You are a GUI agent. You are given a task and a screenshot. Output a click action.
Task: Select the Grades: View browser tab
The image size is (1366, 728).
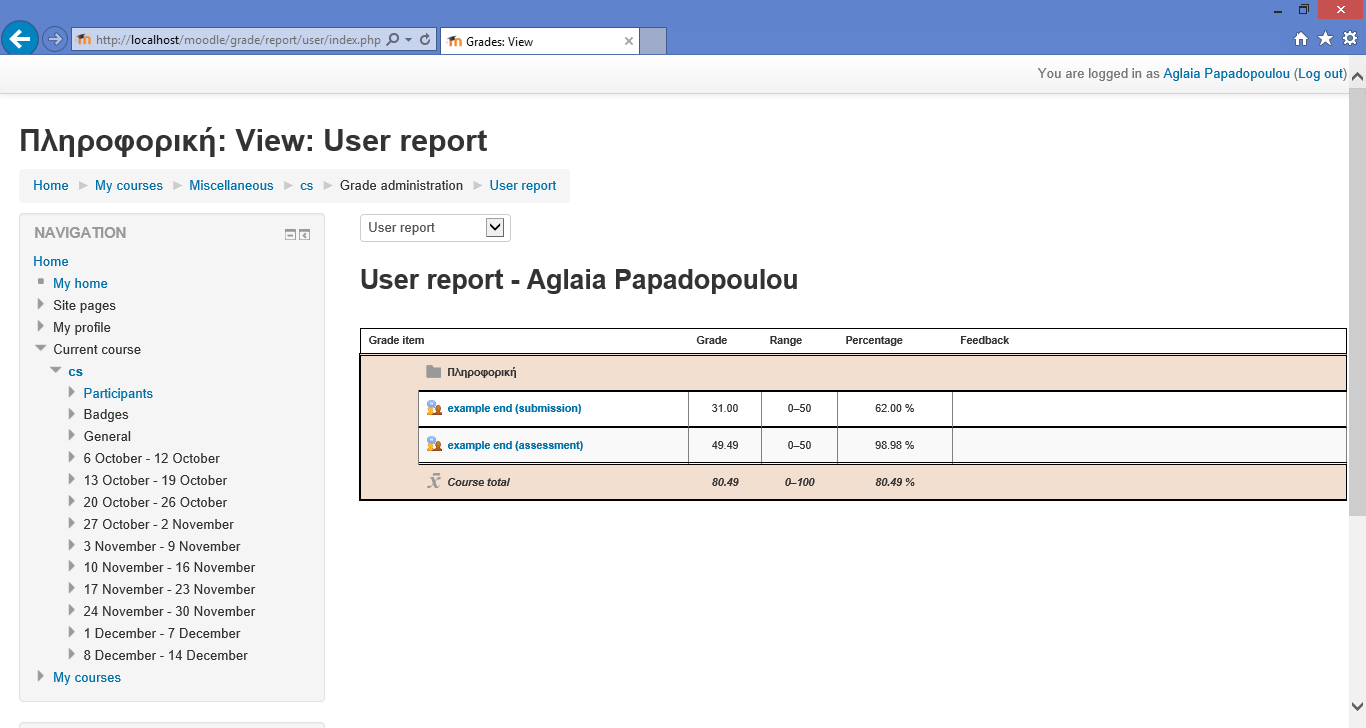pyautogui.click(x=539, y=41)
